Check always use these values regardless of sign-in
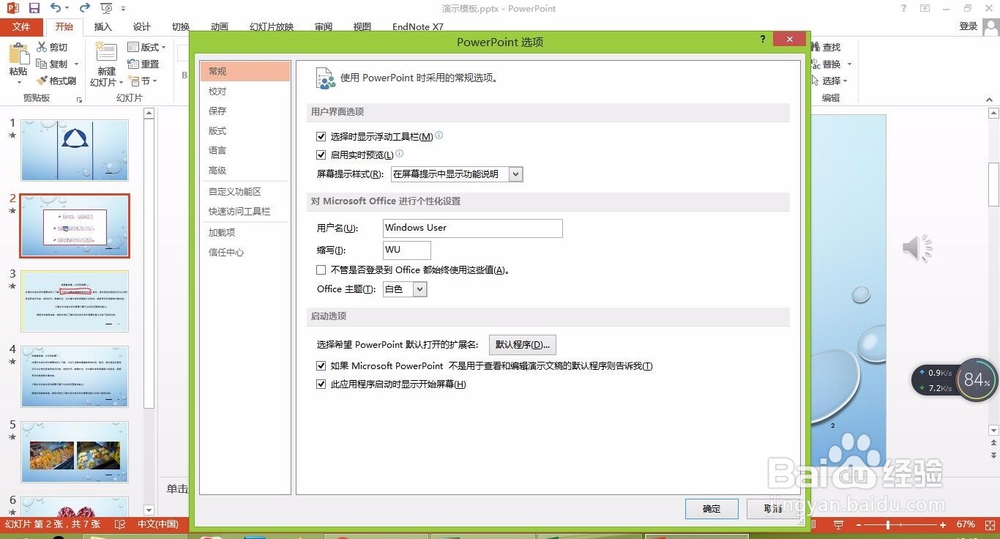The height and width of the screenshot is (539, 1000). point(321,270)
